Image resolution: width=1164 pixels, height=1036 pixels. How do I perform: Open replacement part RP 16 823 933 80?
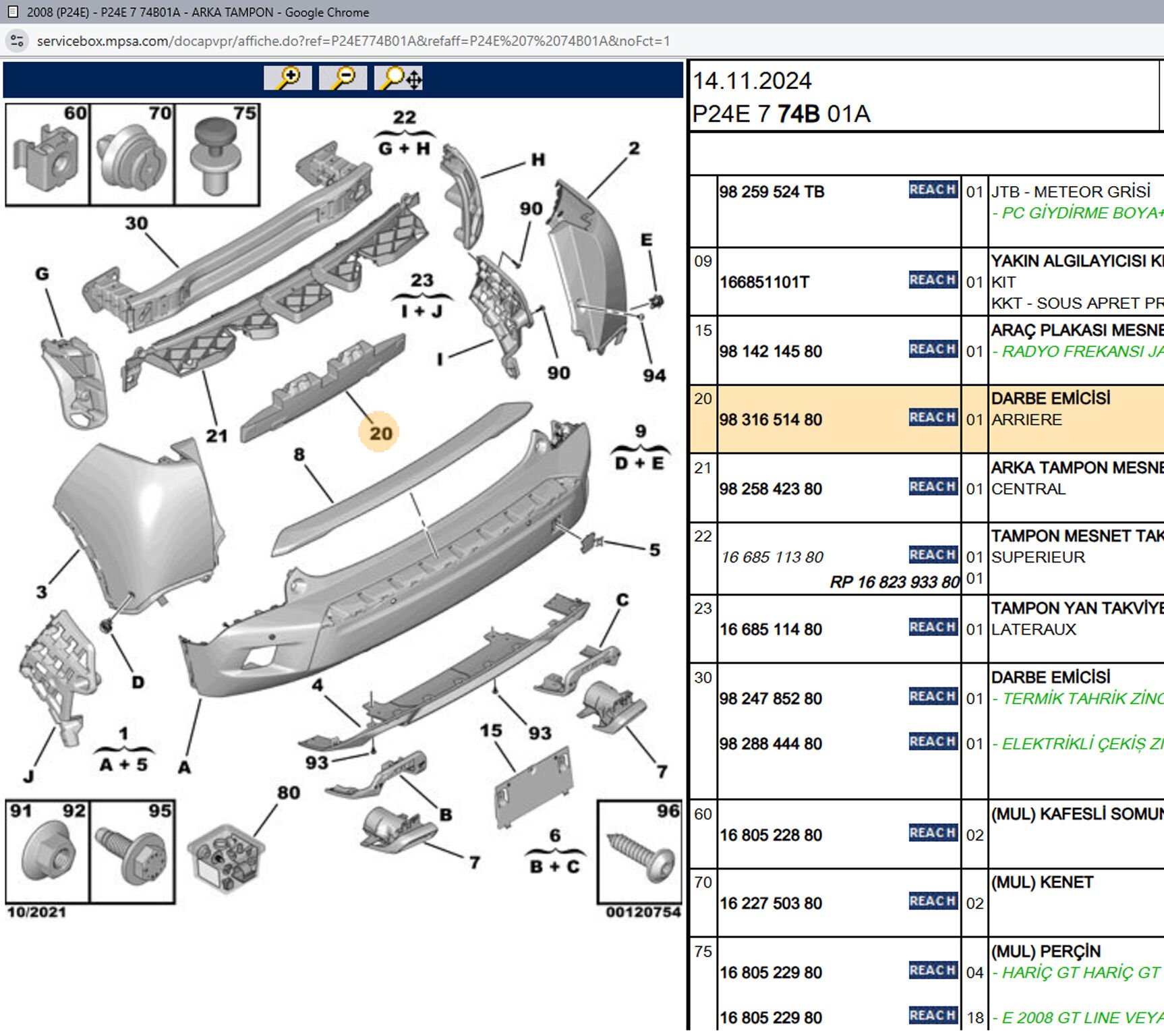(x=894, y=581)
